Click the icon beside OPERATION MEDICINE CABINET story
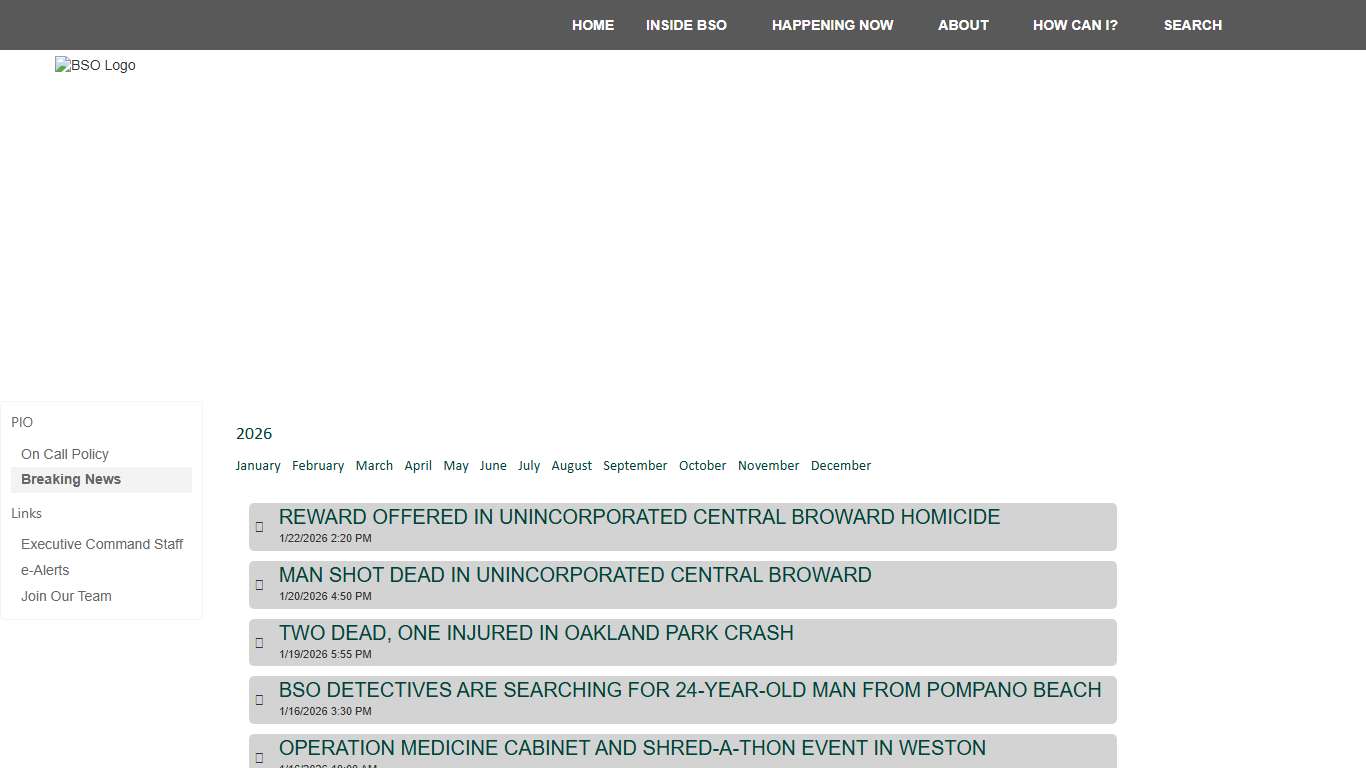This screenshot has height=768, width=1366. (x=259, y=757)
